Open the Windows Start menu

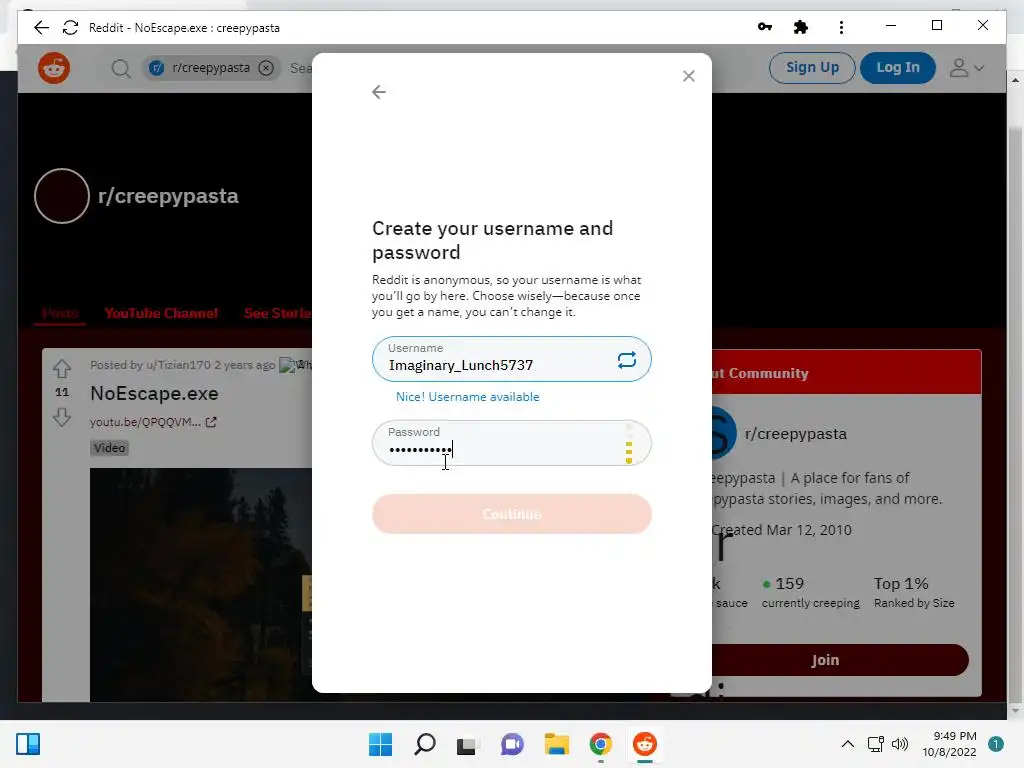pyautogui.click(x=381, y=744)
